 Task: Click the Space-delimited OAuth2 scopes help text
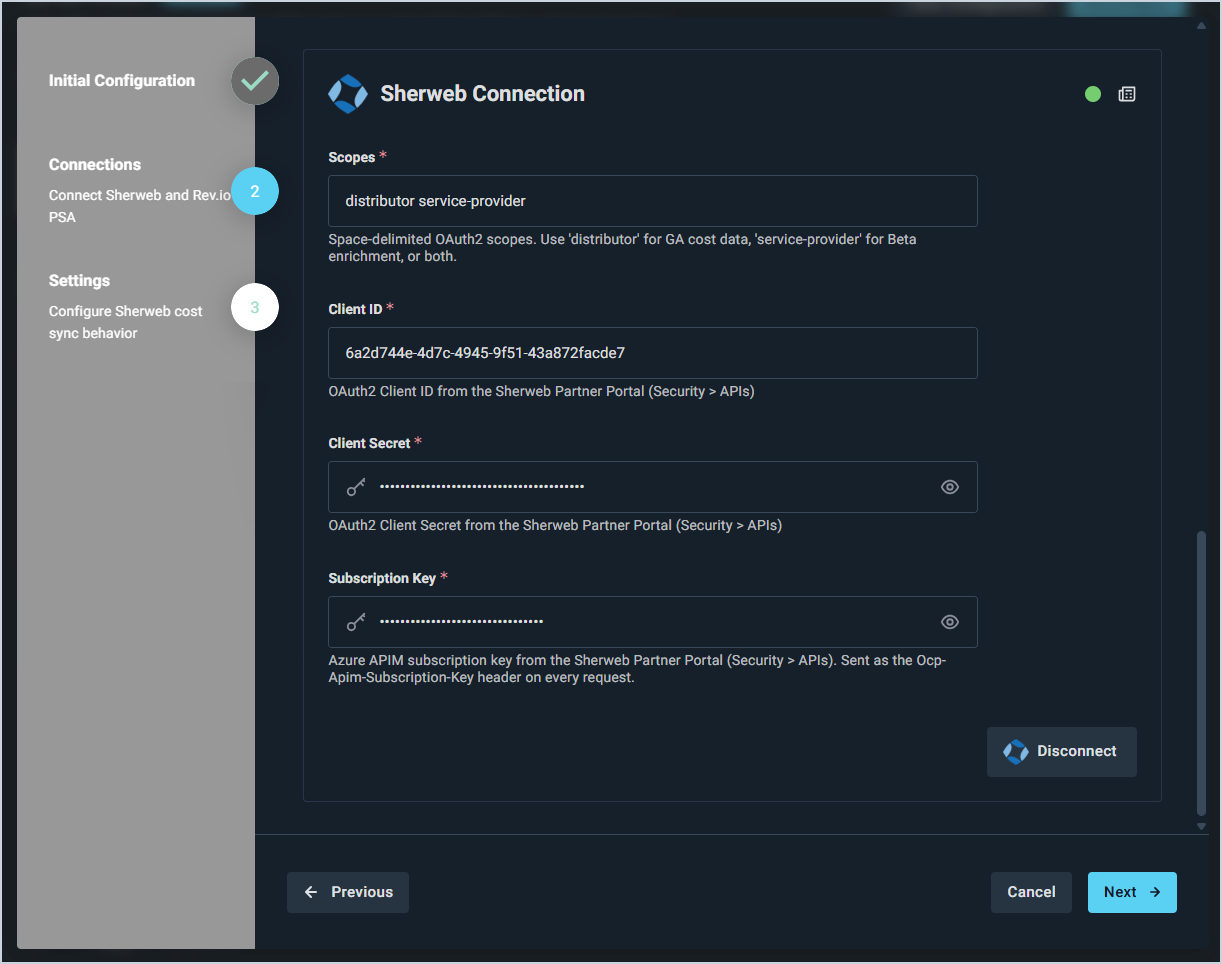(622, 248)
